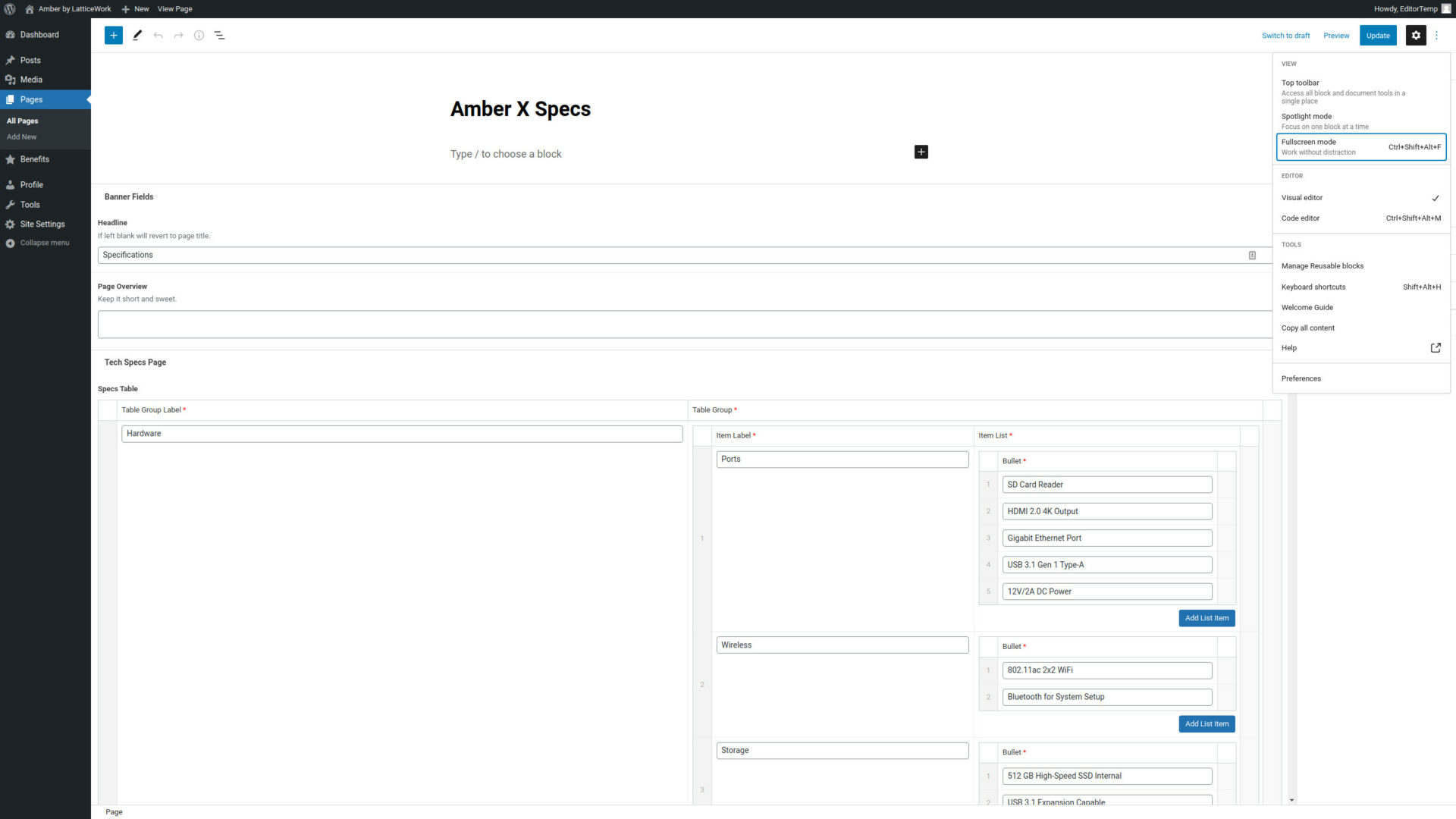Viewport: 1456px width, 819px height.
Task: Open Preferences from options menu
Action: [x=1360, y=378]
